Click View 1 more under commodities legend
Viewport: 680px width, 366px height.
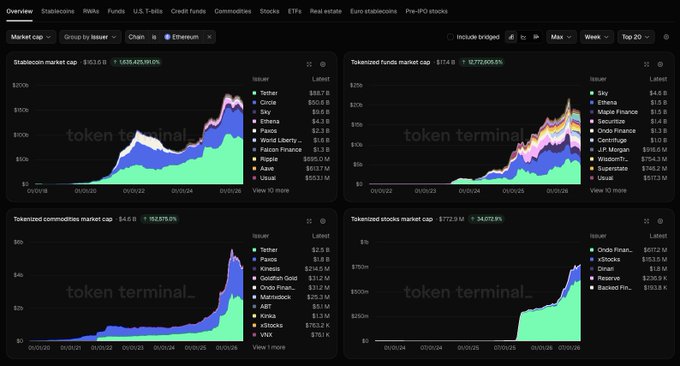[269, 347]
